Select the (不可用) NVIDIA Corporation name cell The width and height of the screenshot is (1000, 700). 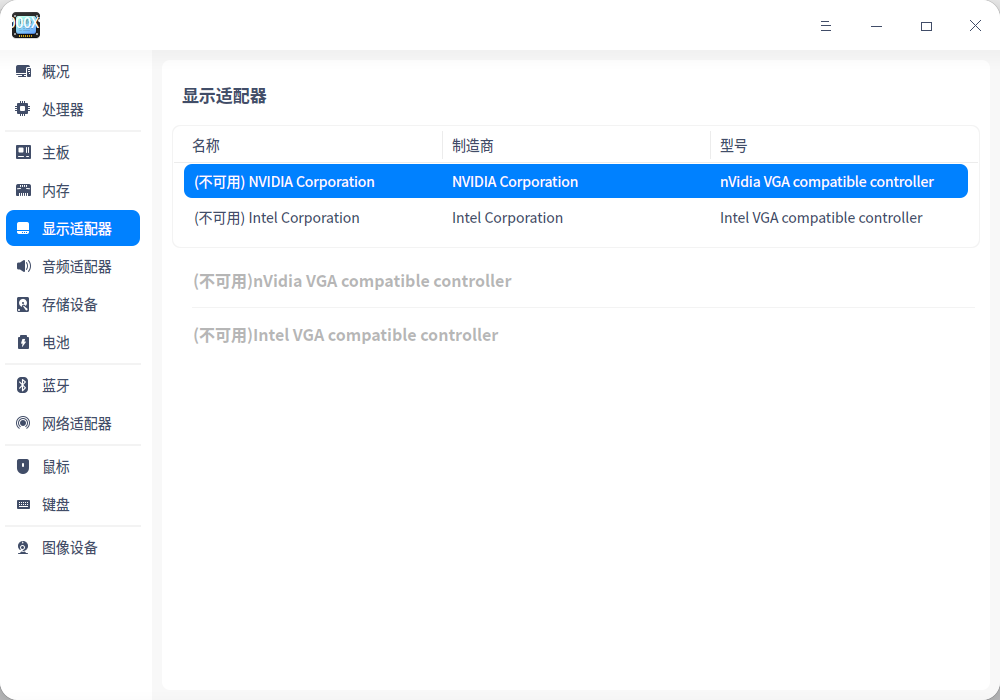click(284, 182)
